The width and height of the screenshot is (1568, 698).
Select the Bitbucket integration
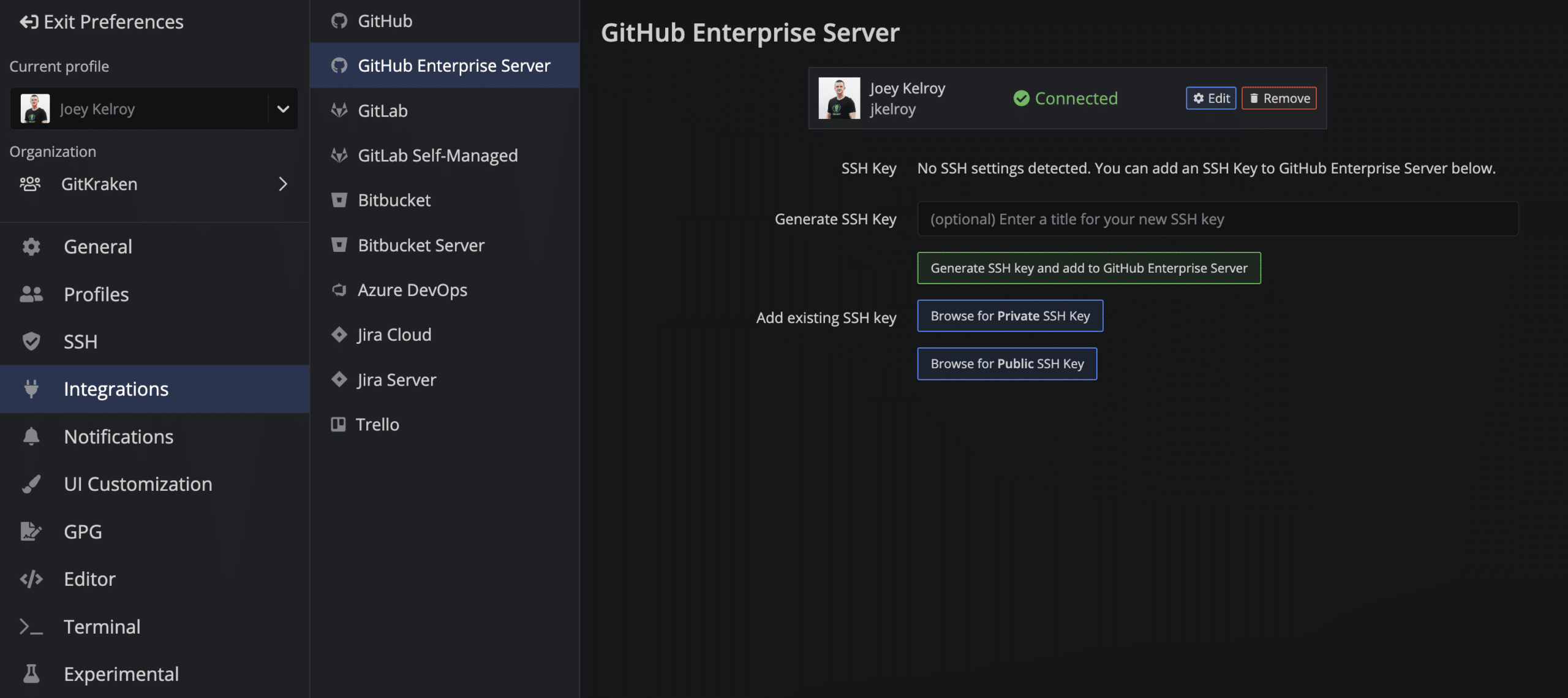pos(445,200)
